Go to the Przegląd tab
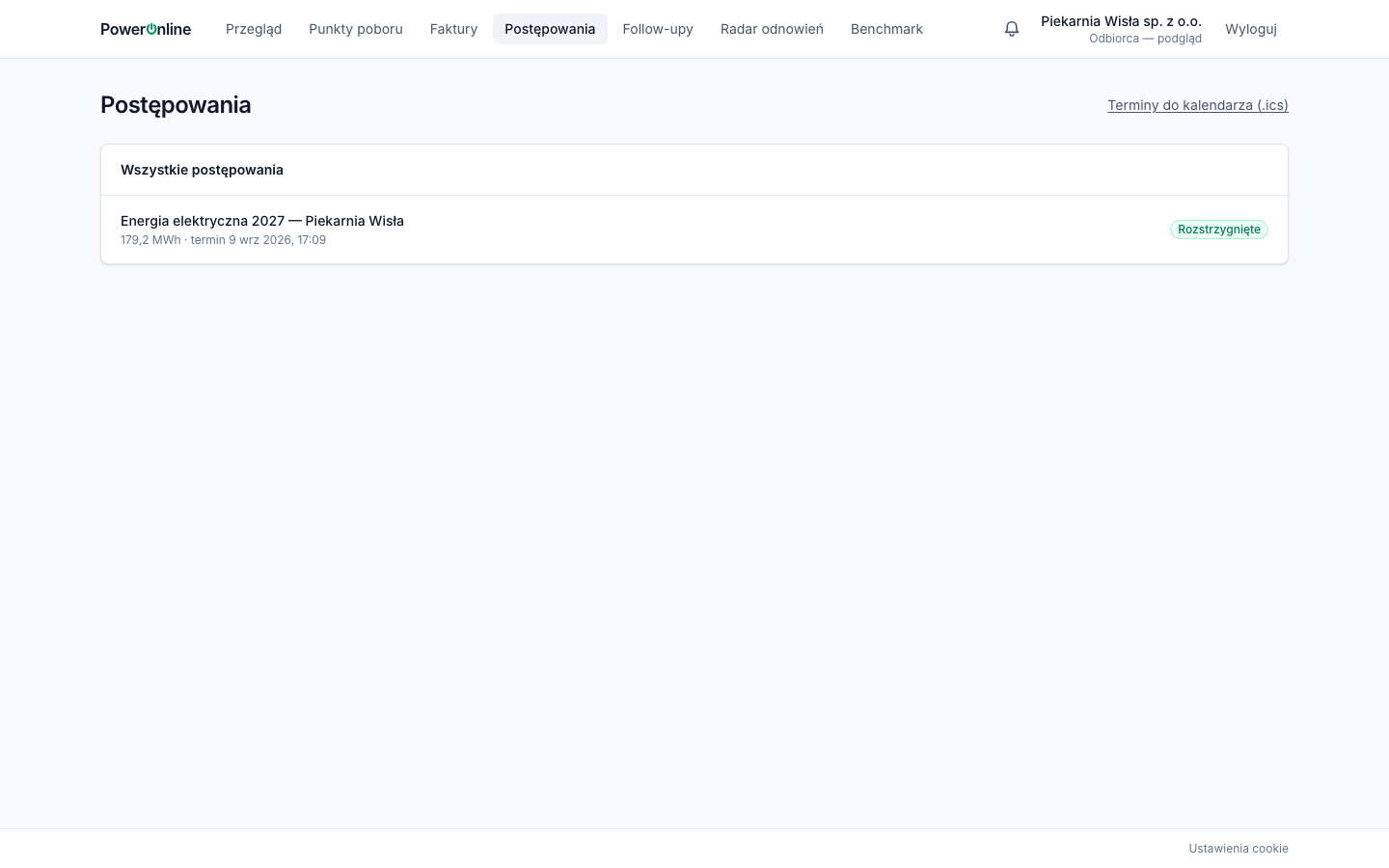Image resolution: width=1389 pixels, height=868 pixels. 254,29
